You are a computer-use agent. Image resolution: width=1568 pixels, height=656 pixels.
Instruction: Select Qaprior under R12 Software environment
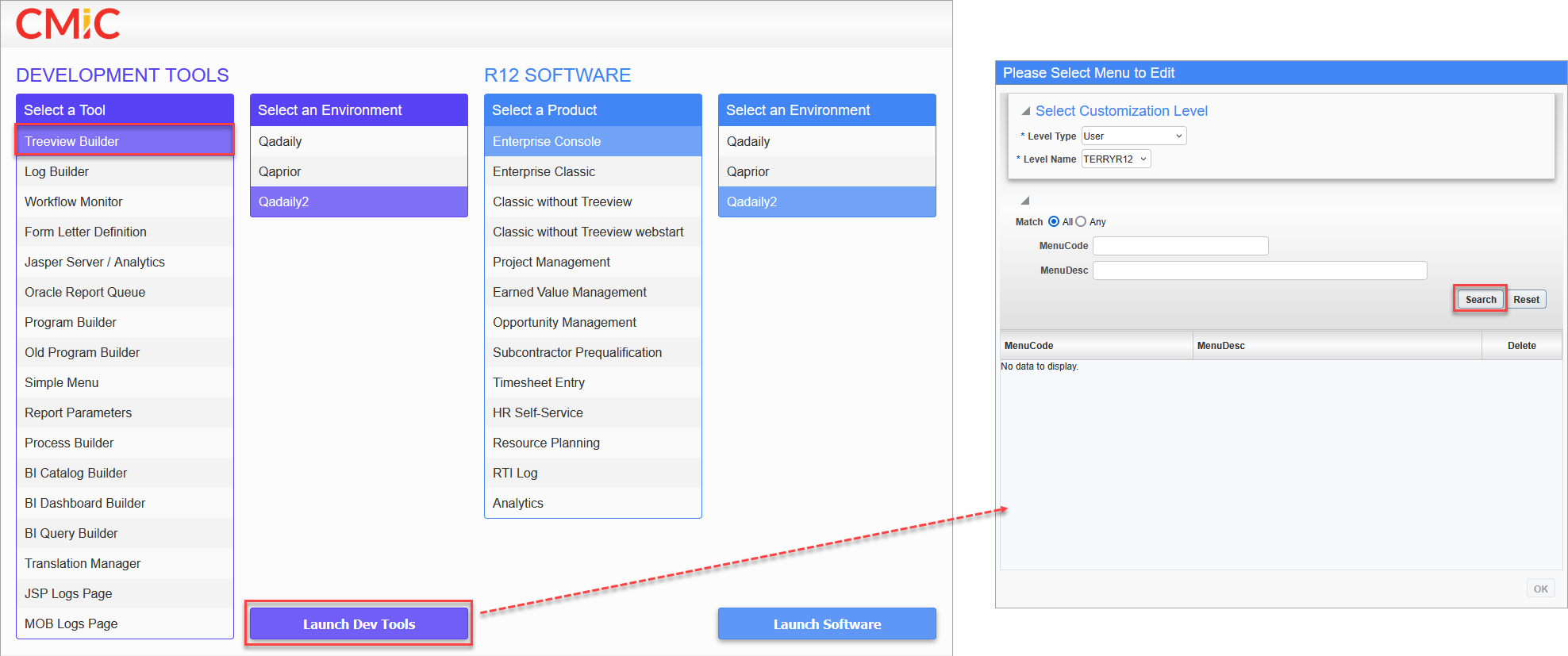827,171
